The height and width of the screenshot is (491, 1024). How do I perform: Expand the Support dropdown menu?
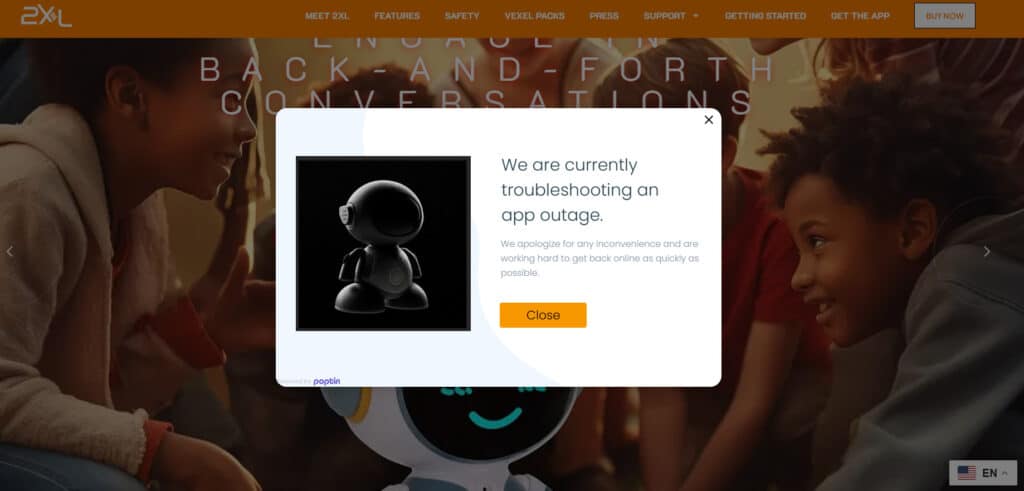[x=671, y=16]
